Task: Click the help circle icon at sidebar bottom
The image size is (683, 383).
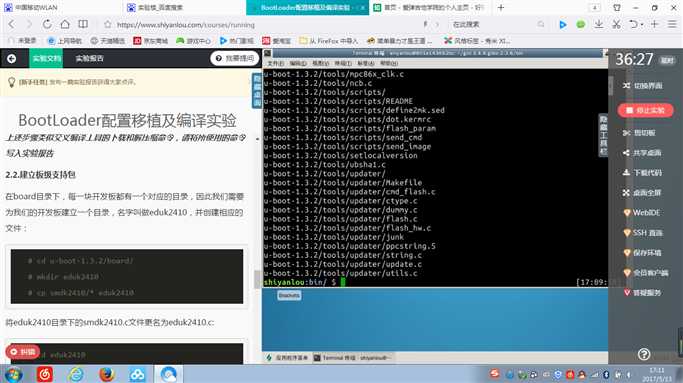Action: (644, 354)
